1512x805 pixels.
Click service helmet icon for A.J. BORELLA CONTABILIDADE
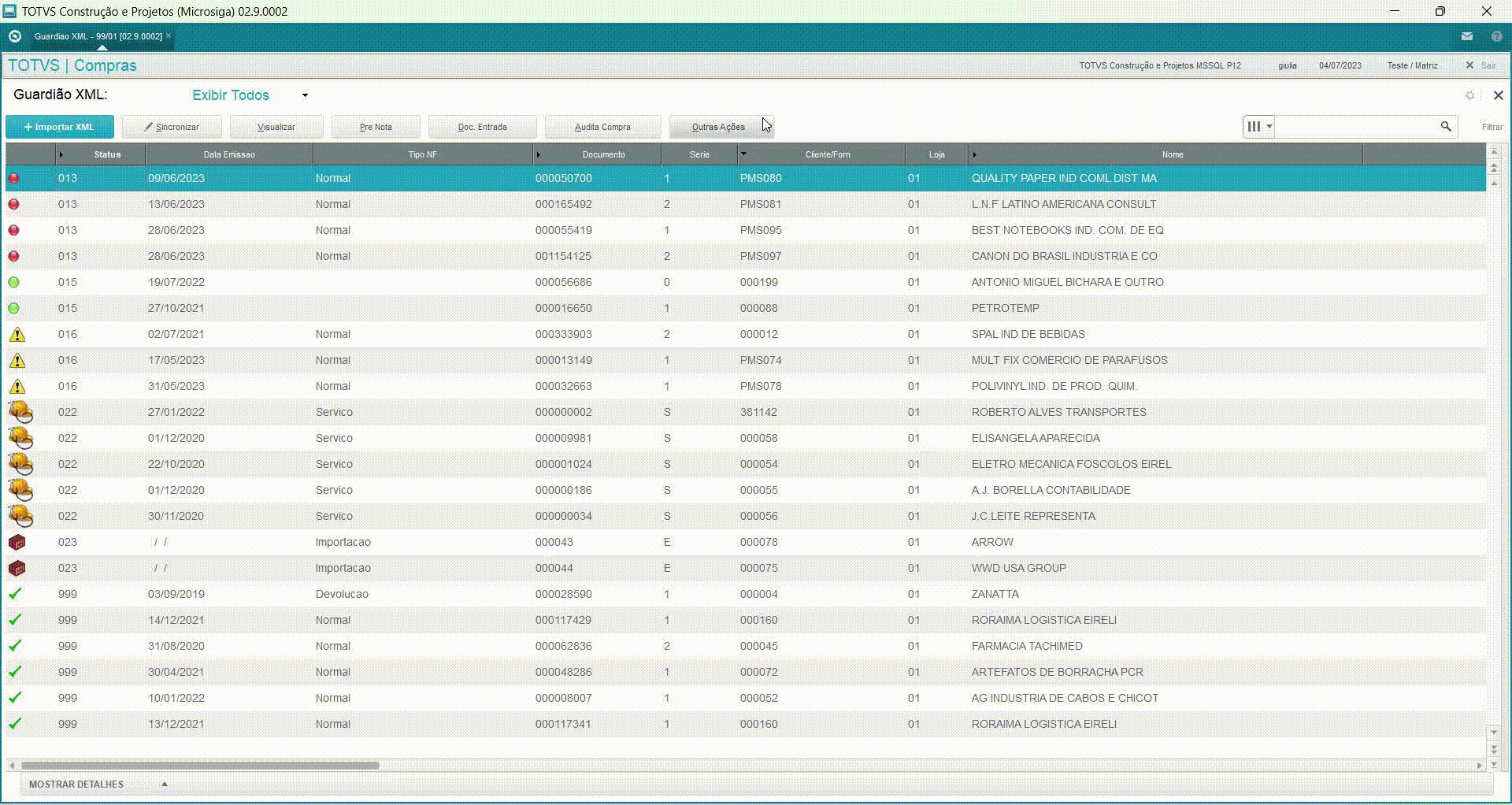(20, 490)
